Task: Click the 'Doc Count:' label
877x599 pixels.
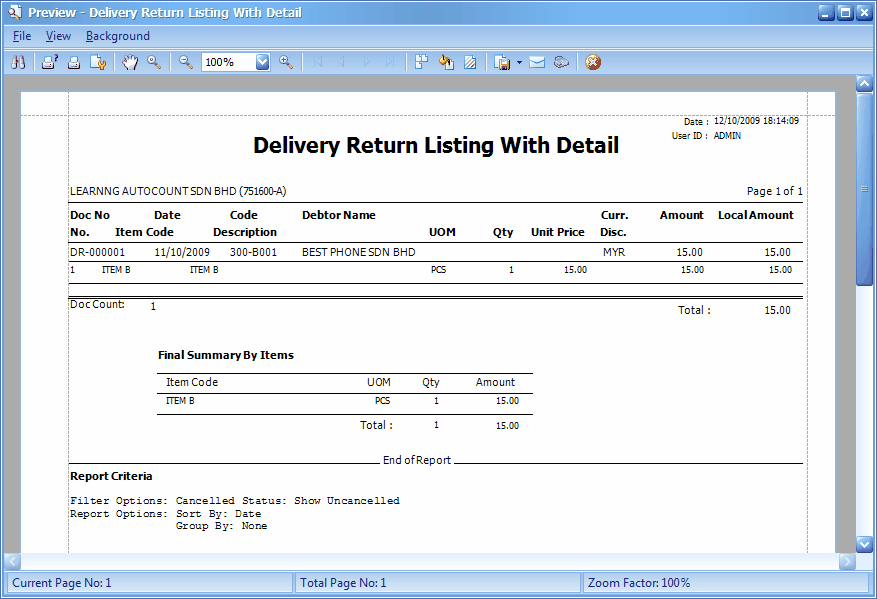Action: [97, 304]
